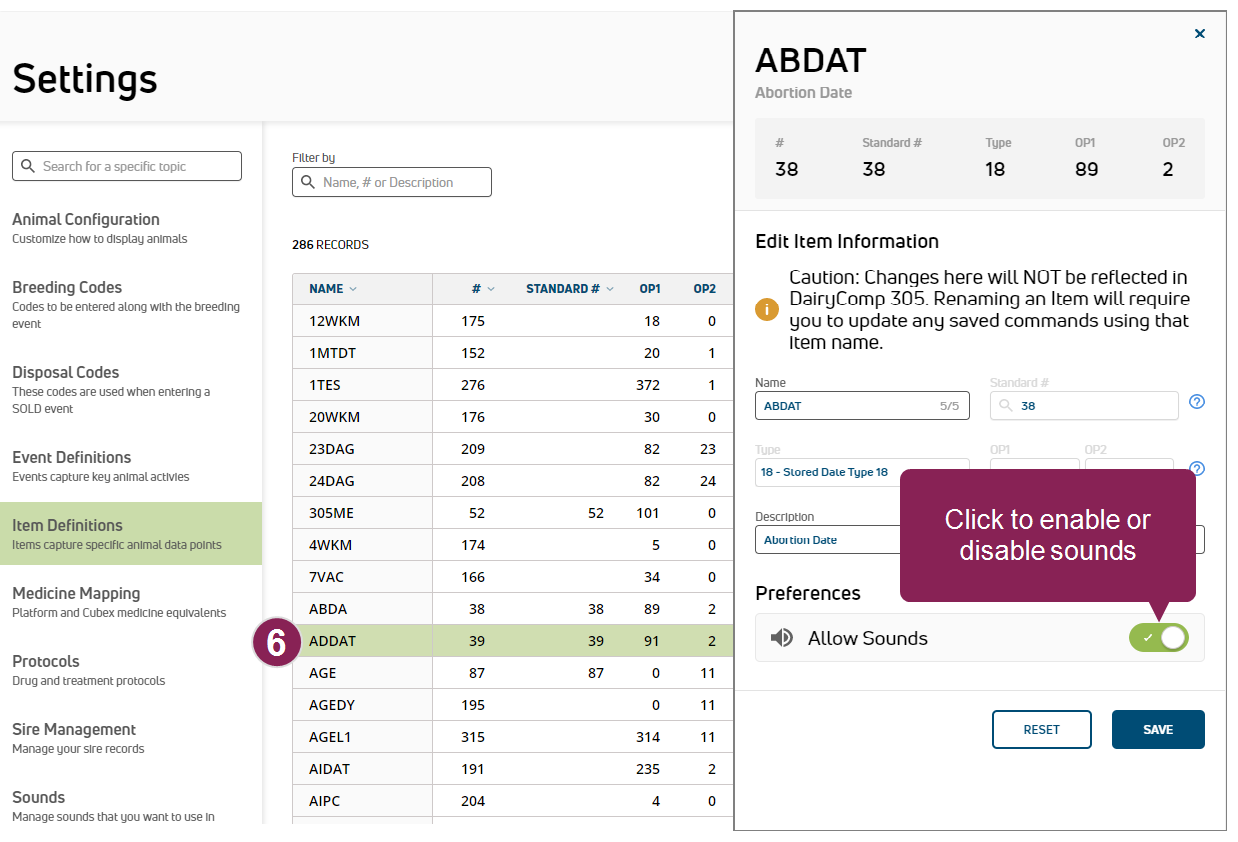Click the help icon beside OP2 field
The image size is (1238, 842).
1196,468
